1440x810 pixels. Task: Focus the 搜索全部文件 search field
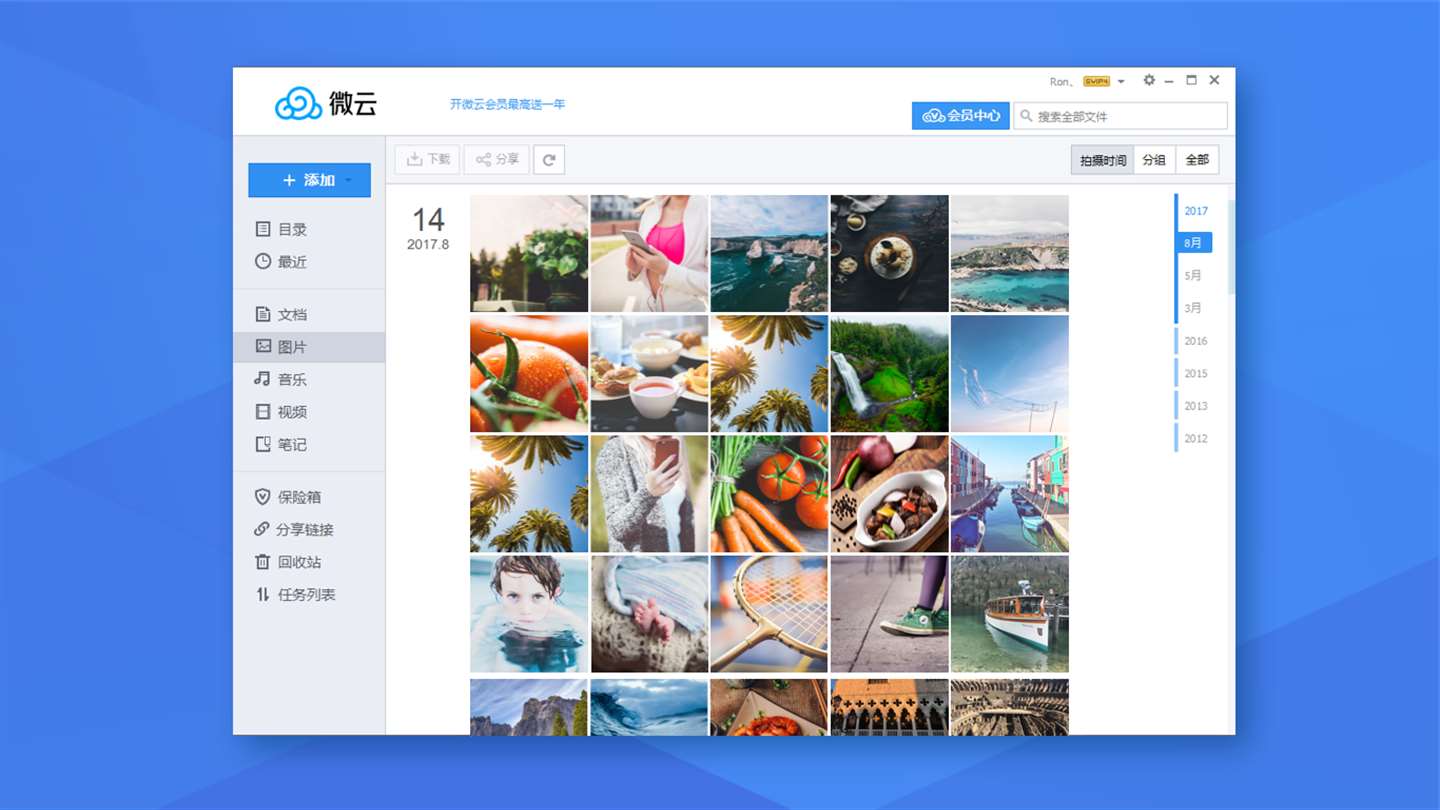[1121, 116]
